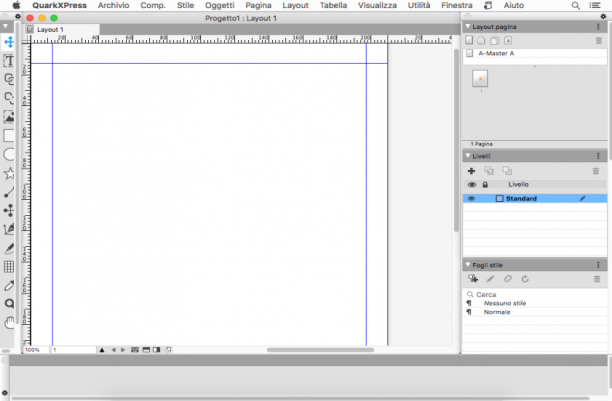Image resolution: width=612 pixels, height=401 pixels.
Task: Click trash icon in Layout pagina panel
Action: point(599,41)
